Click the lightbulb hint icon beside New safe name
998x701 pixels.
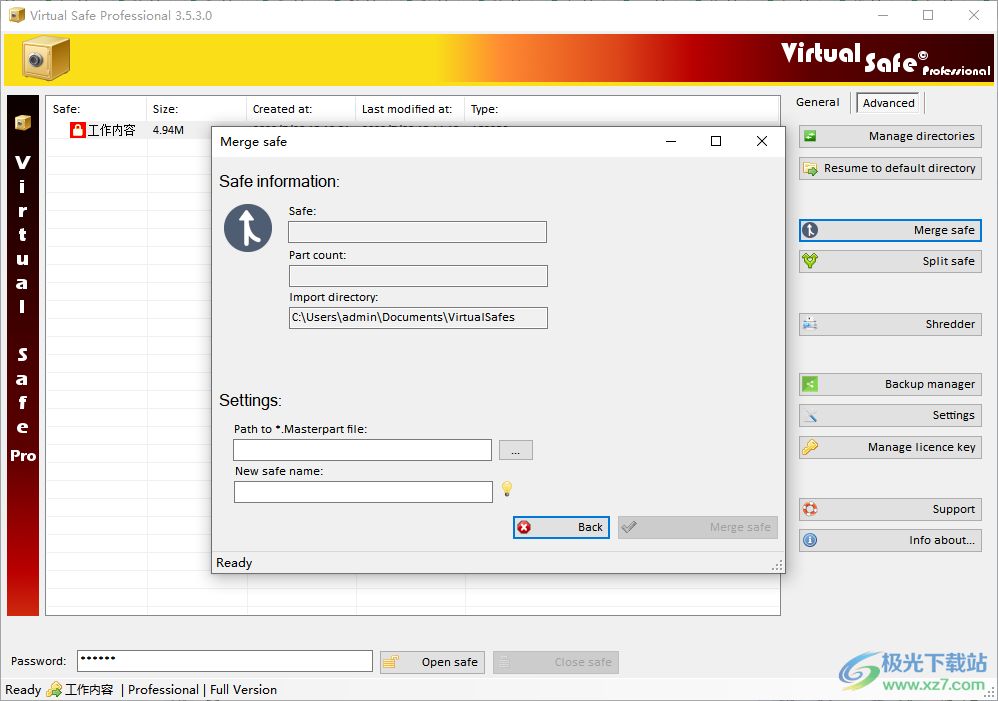tap(507, 489)
